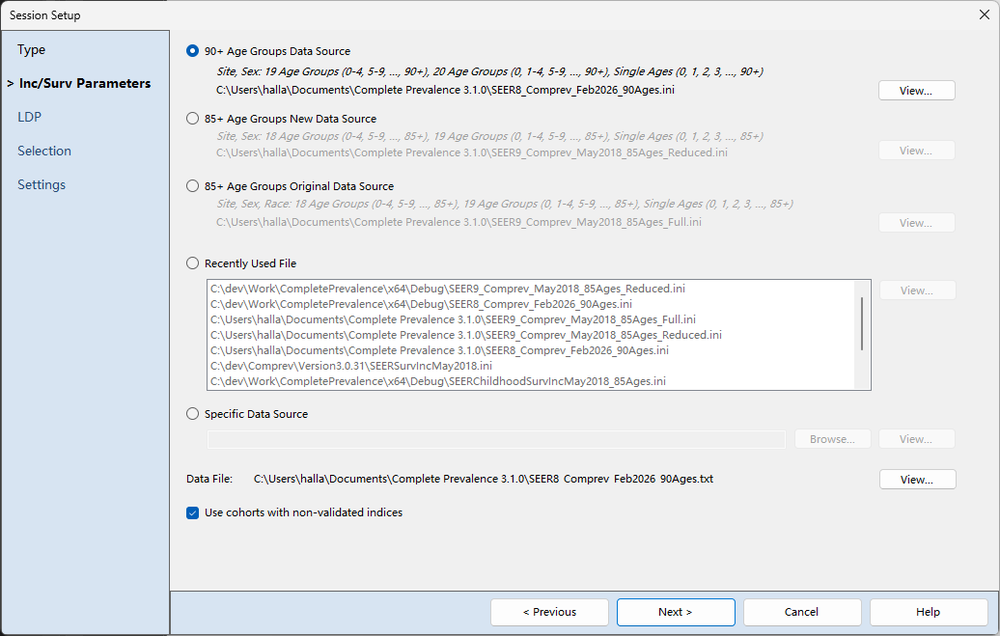The image size is (1000, 636).
Task: Open the Type page in sidebar
Action: [31, 50]
